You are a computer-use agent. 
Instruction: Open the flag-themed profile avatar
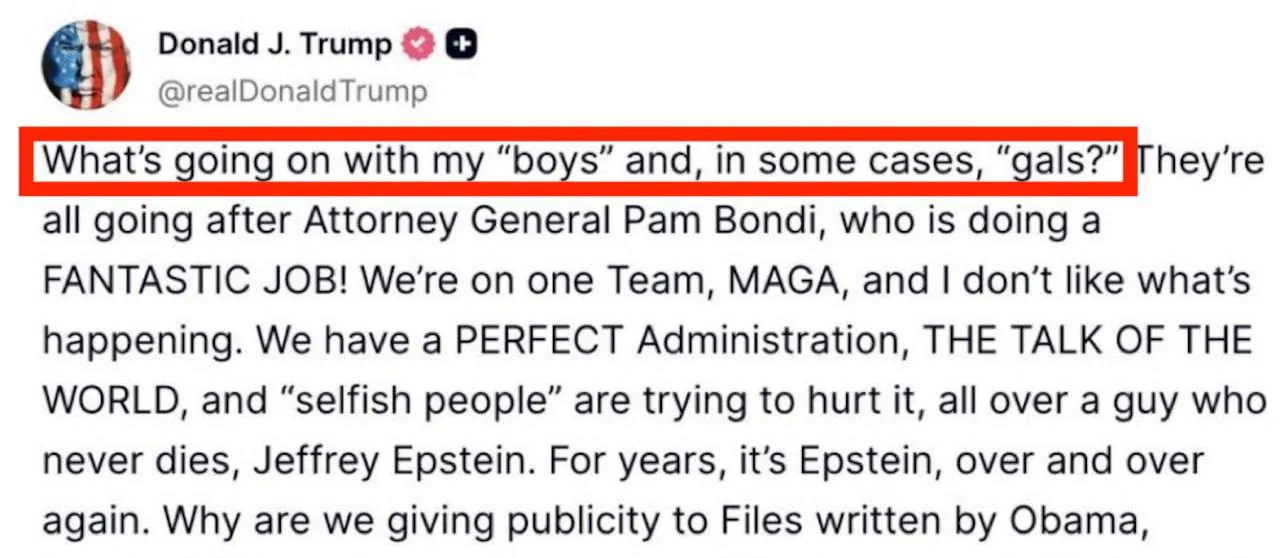[x=85, y=65]
